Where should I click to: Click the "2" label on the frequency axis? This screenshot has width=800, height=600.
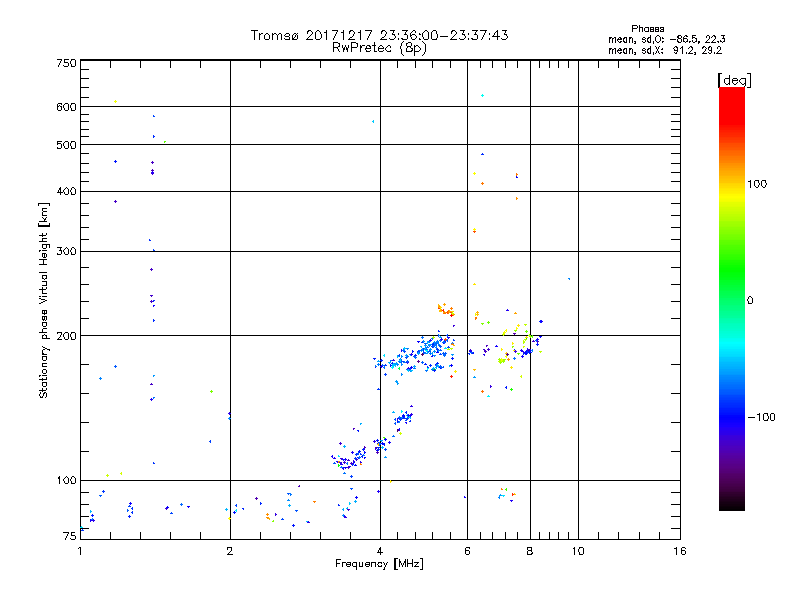[x=230, y=551]
